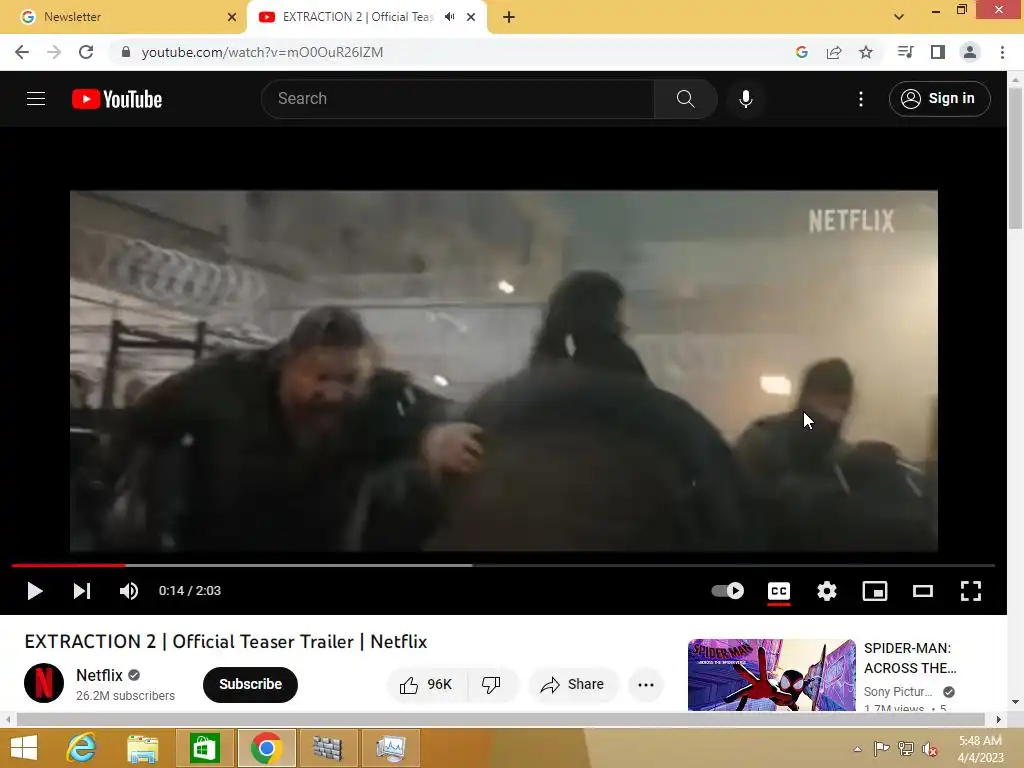Screen dimensions: 1024x768
Task: Click the horizontal scrollbar right arrow
Action: pyautogui.click(x=999, y=720)
